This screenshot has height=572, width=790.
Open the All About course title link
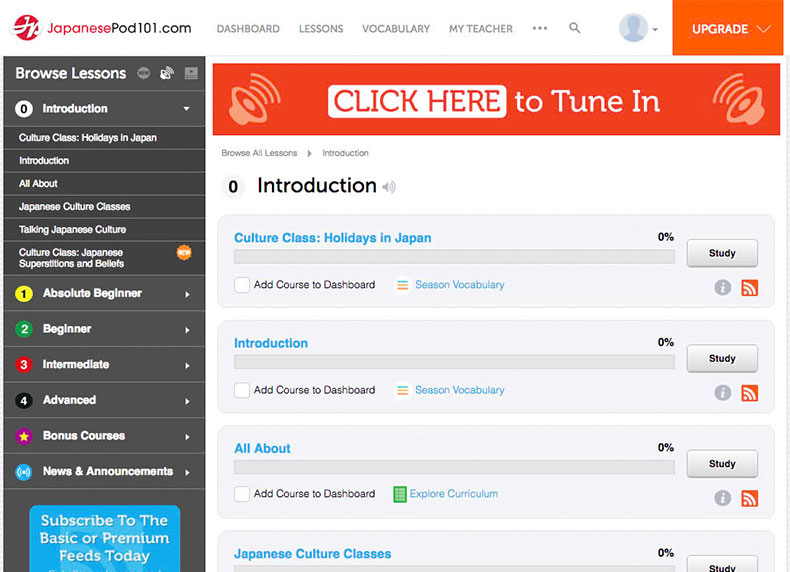point(262,449)
